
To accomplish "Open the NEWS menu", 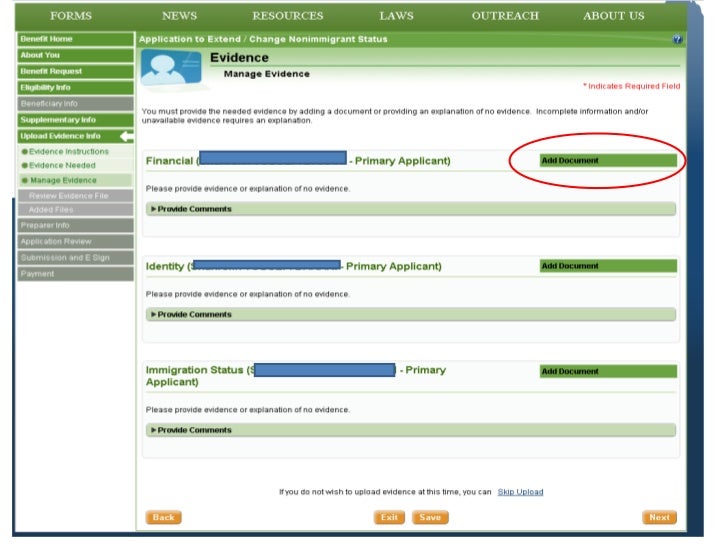I will (x=179, y=16).
